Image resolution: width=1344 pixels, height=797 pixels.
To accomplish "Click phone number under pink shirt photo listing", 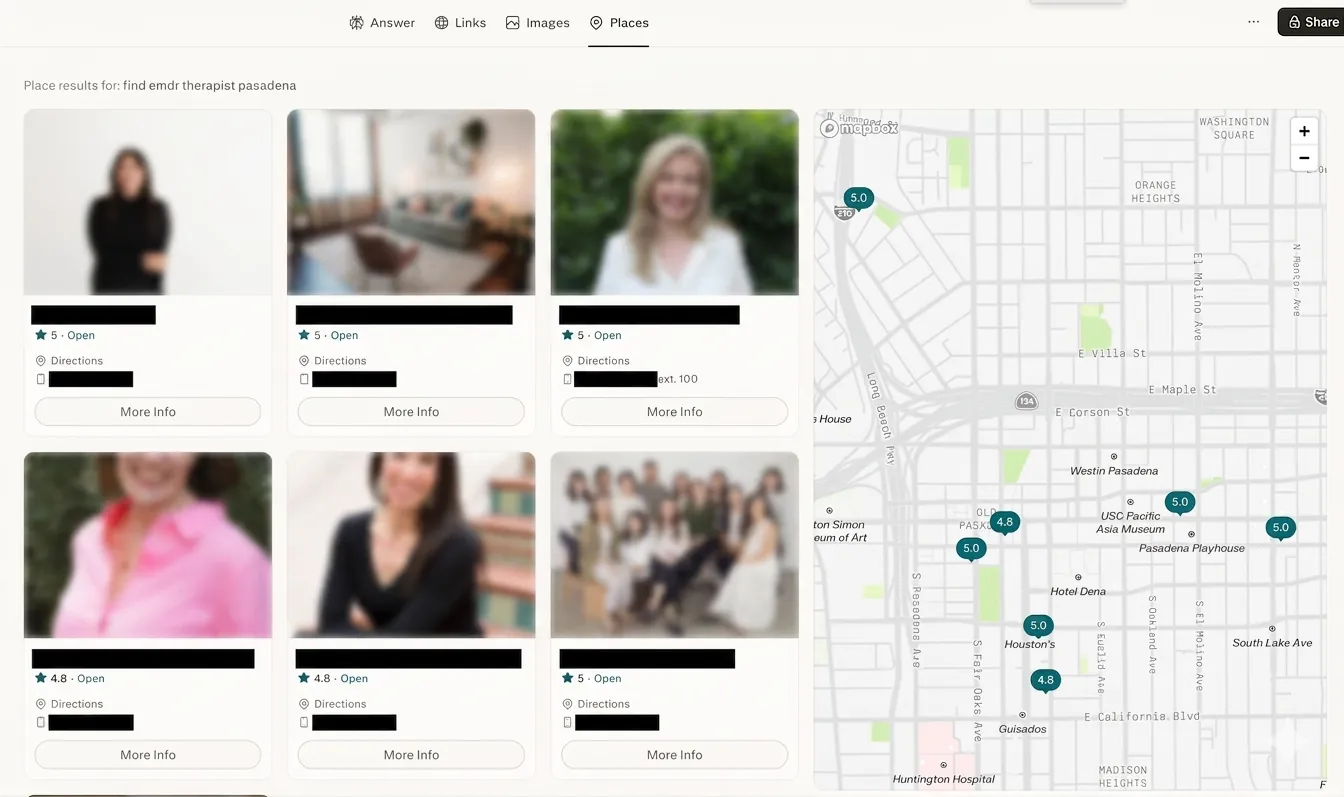I will point(91,722).
